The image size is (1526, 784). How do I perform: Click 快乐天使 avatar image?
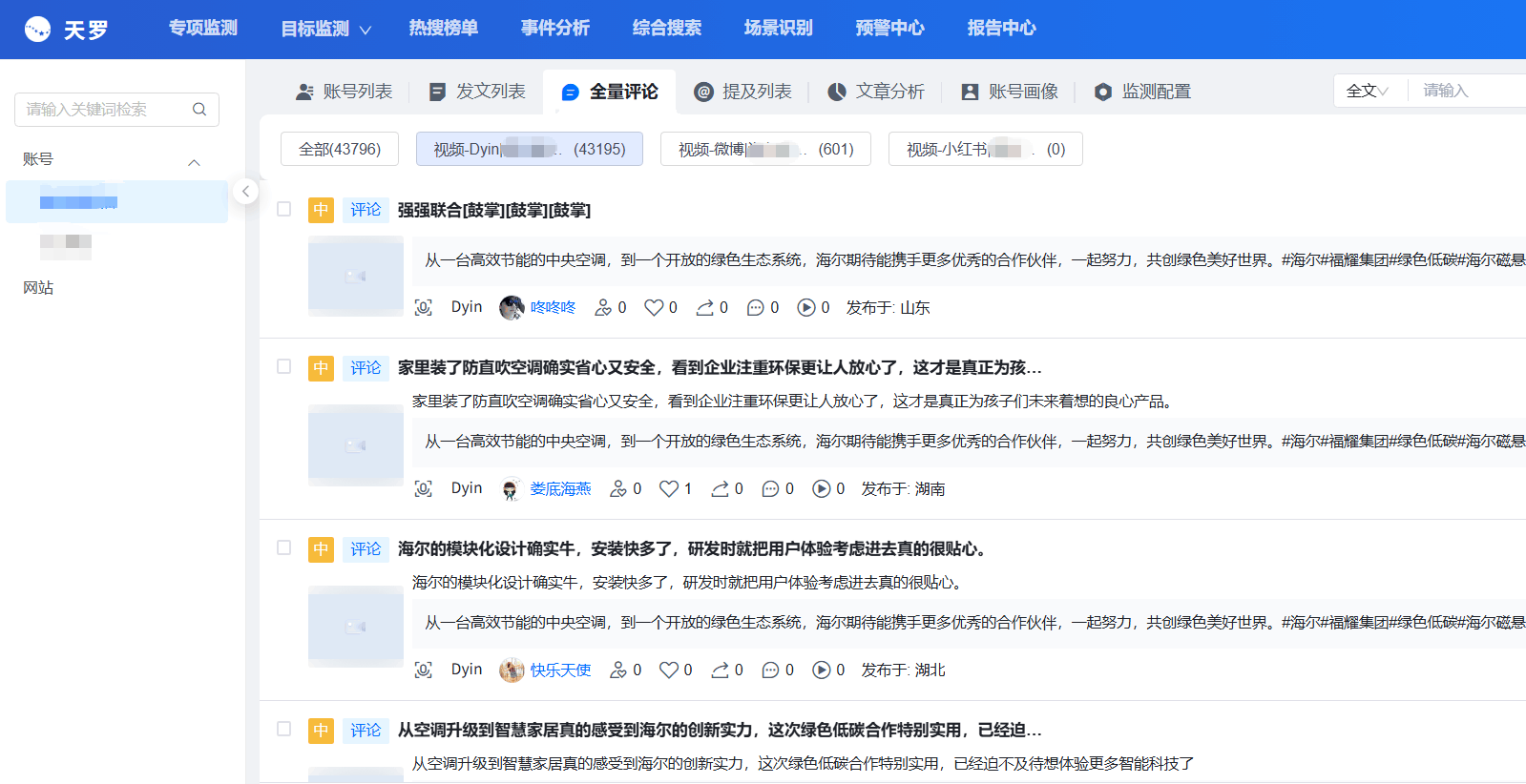[512, 670]
